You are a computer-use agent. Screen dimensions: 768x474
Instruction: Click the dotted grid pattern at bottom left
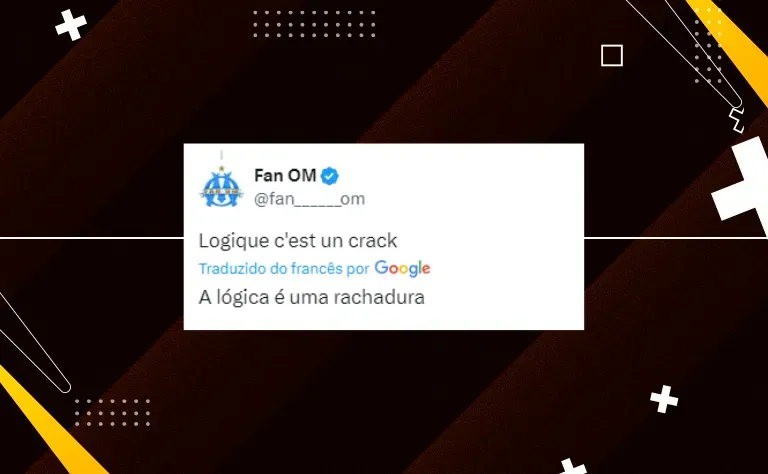tap(113, 412)
